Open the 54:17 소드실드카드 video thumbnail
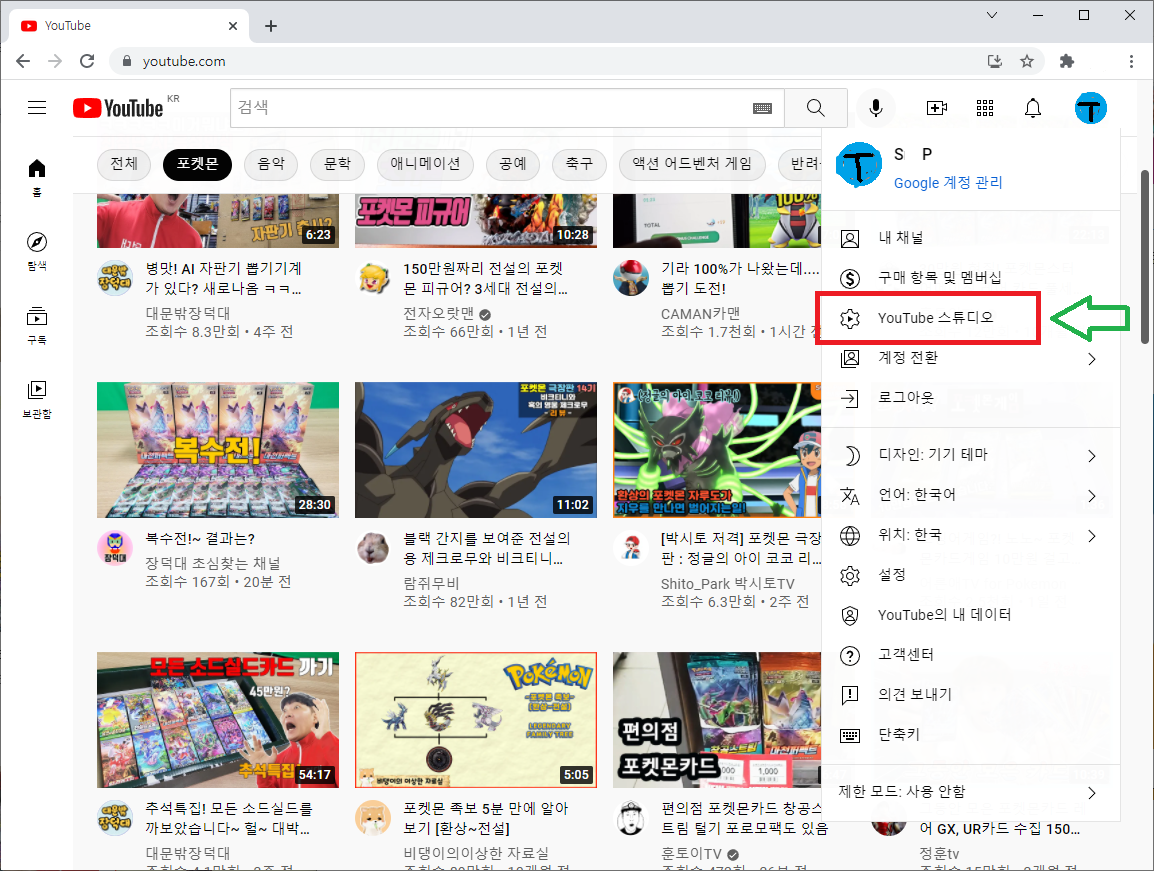This screenshot has width=1154, height=871. (218, 720)
